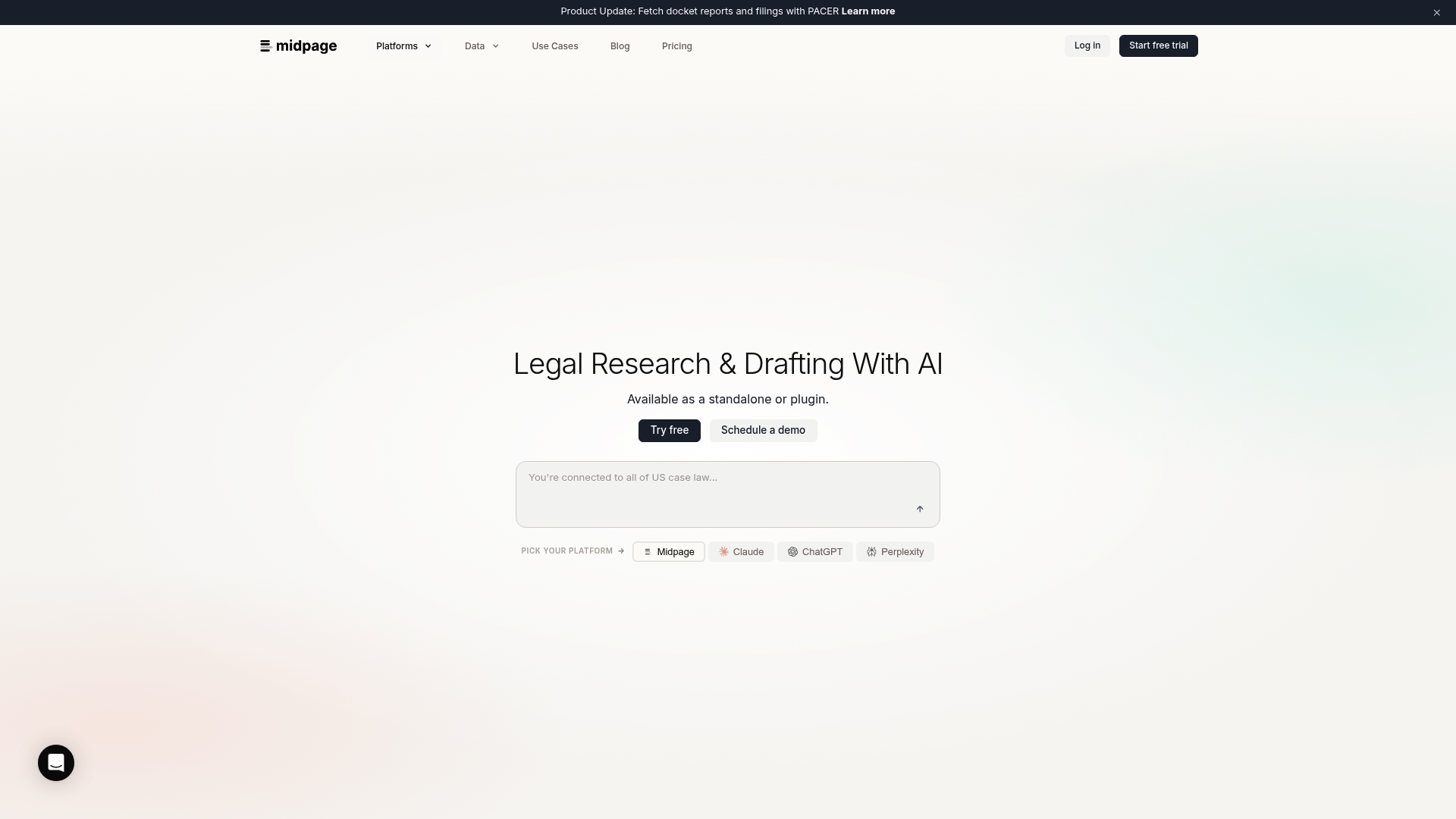Select the Claude platform option
The height and width of the screenshot is (819, 1456).
click(741, 552)
